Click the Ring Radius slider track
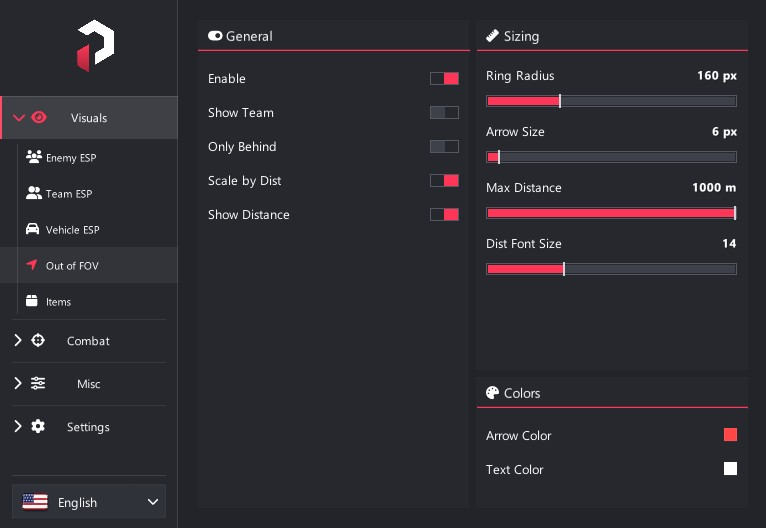 (x=611, y=101)
